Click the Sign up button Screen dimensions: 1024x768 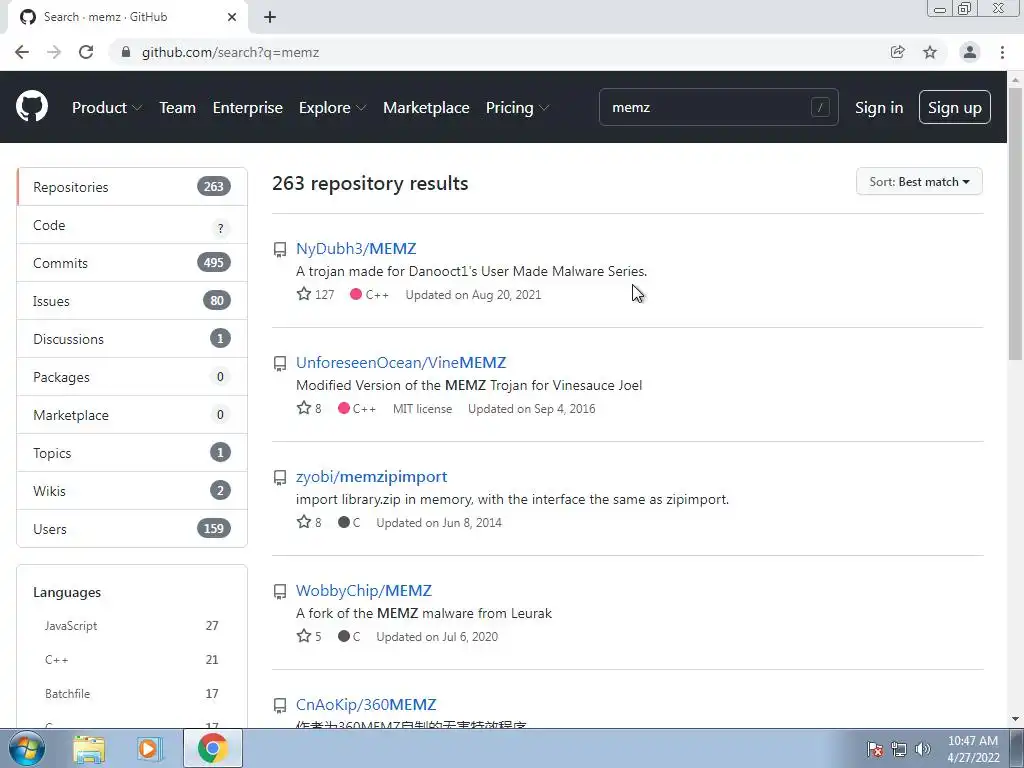(x=955, y=107)
